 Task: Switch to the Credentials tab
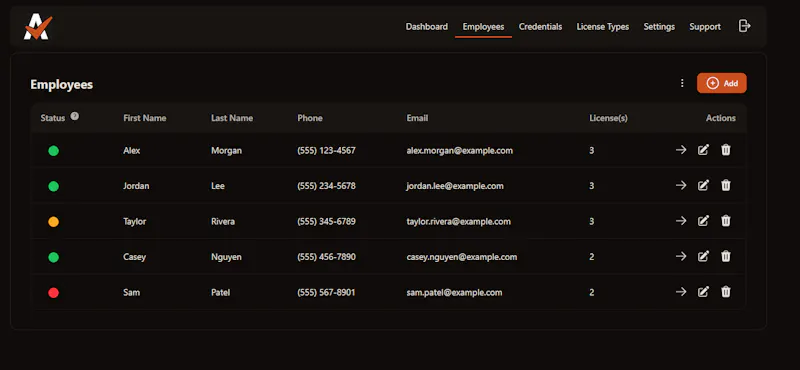[540, 27]
